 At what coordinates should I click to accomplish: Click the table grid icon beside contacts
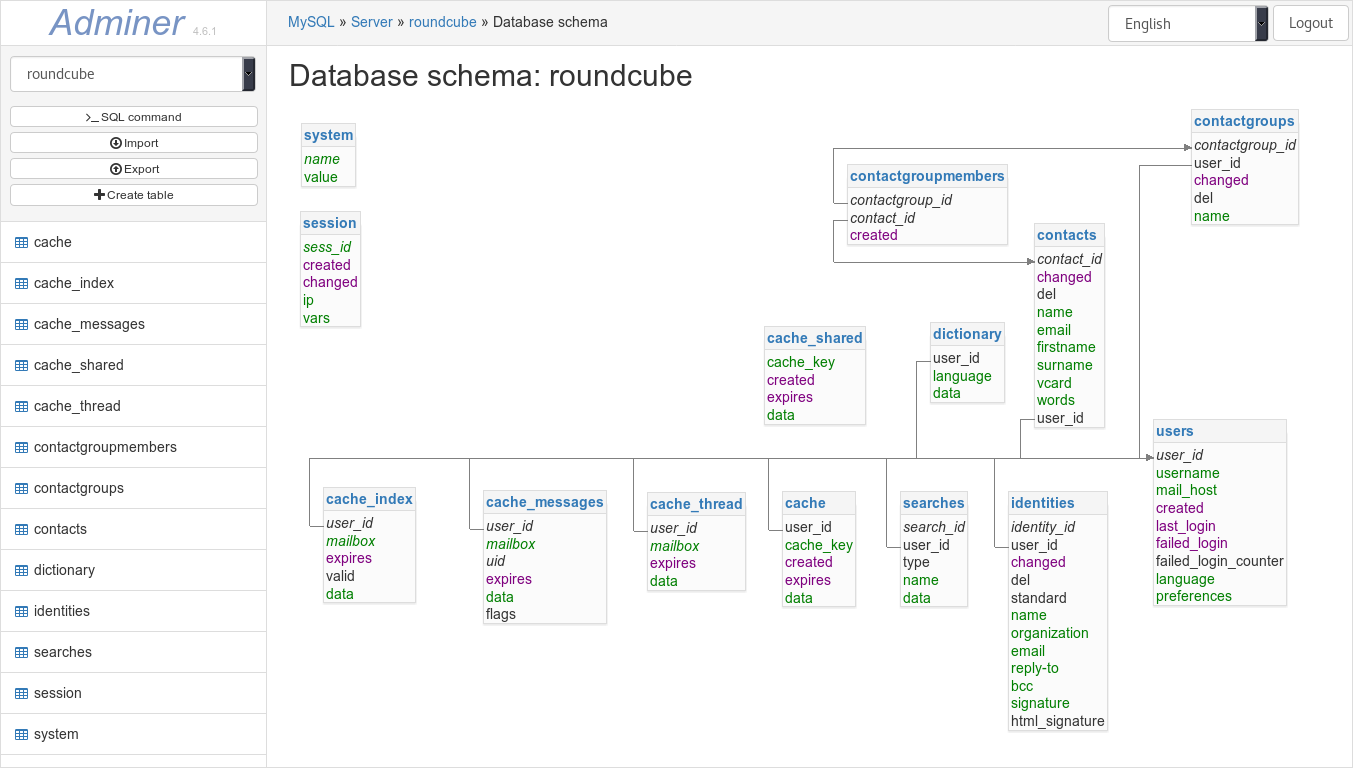coord(21,529)
